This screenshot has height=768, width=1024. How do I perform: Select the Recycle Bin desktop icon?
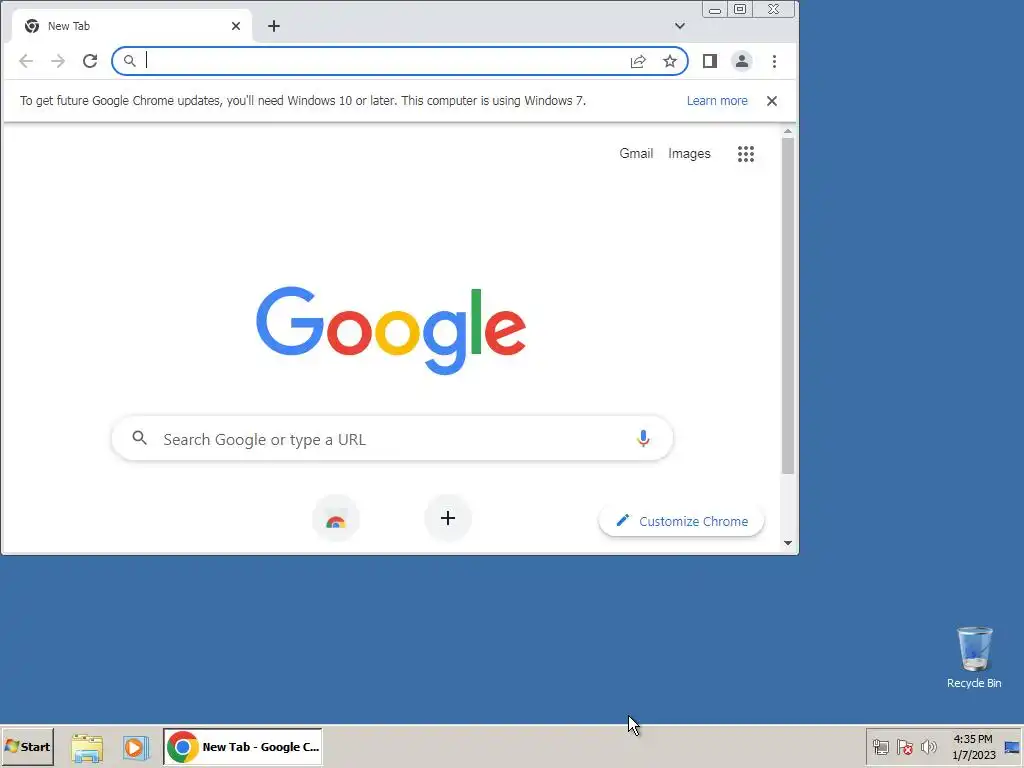click(974, 658)
